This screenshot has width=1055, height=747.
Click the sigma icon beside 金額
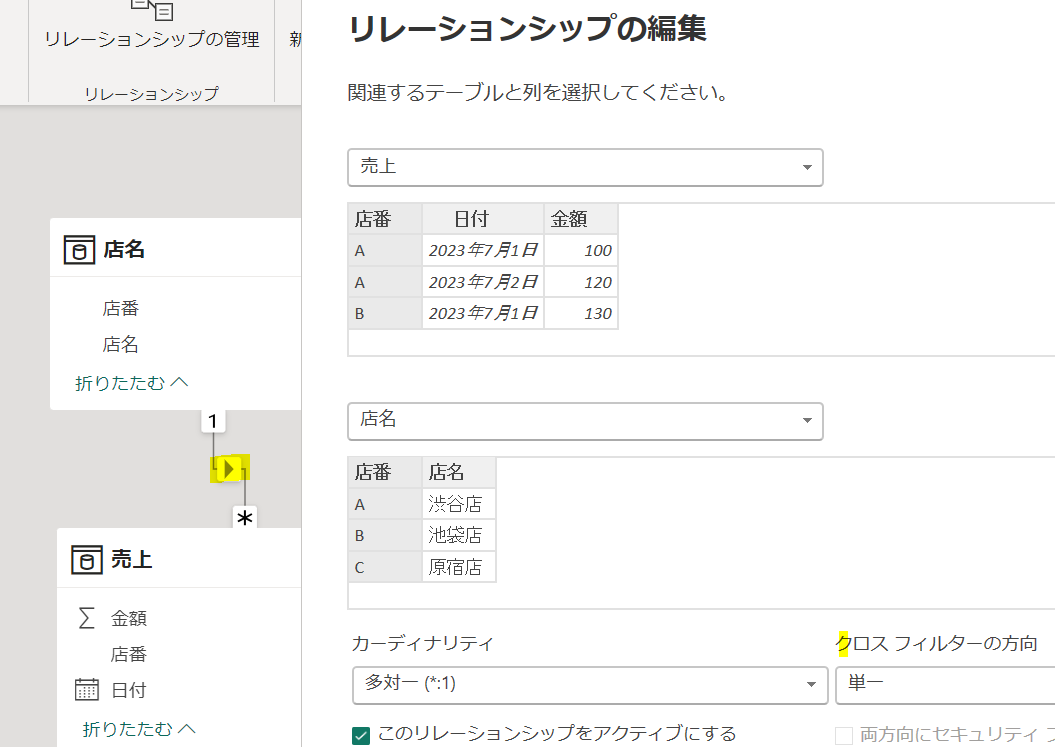coord(87,618)
